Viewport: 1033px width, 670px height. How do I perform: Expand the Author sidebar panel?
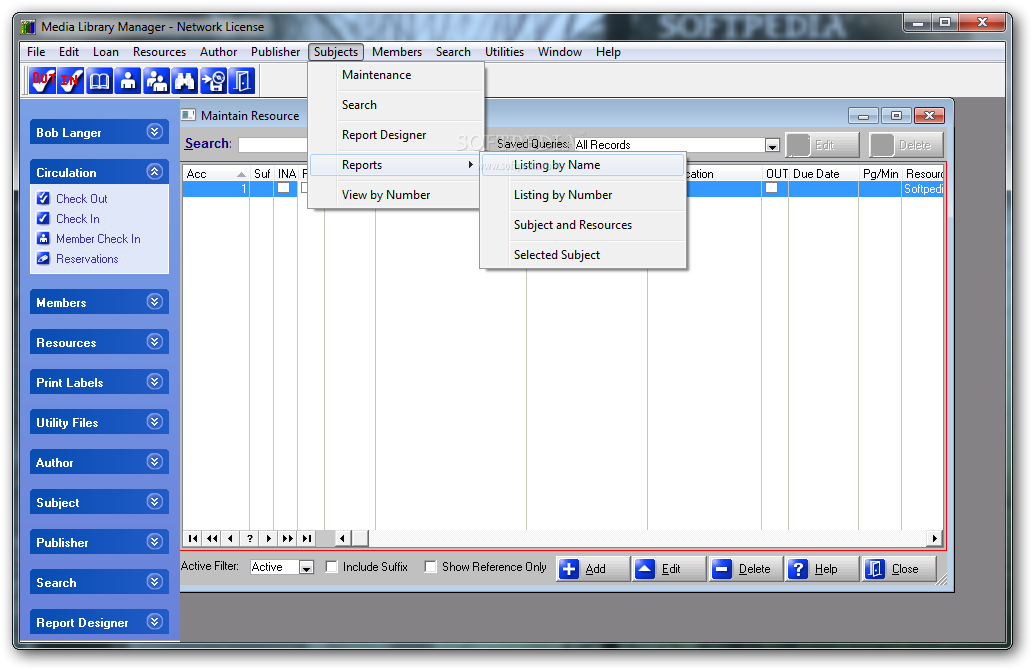[x=155, y=462]
